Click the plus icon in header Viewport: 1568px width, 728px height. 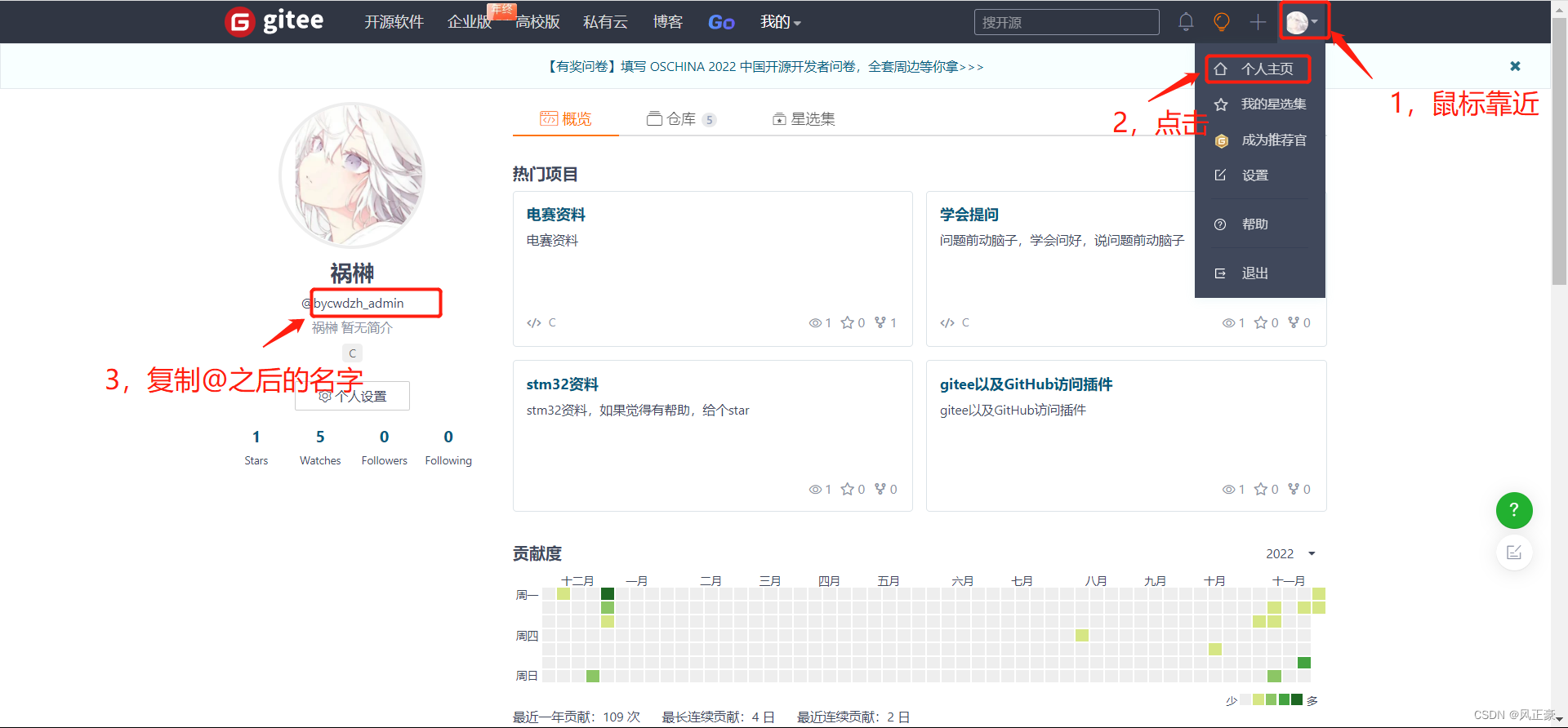pos(1258,22)
